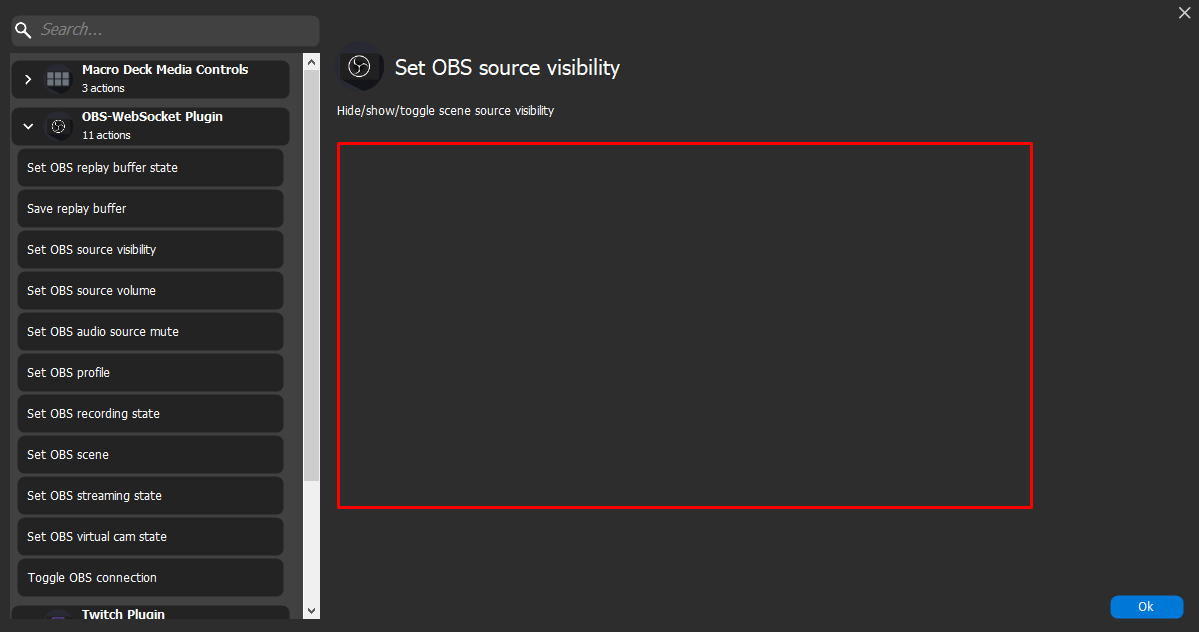The width and height of the screenshot is (1199, 633).
Task: Pick the Set OBS audio source mute action
Action: pyautogui.click(x=150, y=331)
